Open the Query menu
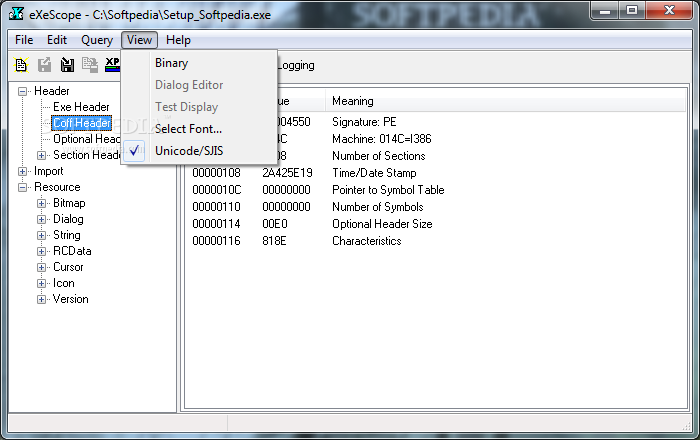The image size is (700, 440). click(97, 40)
